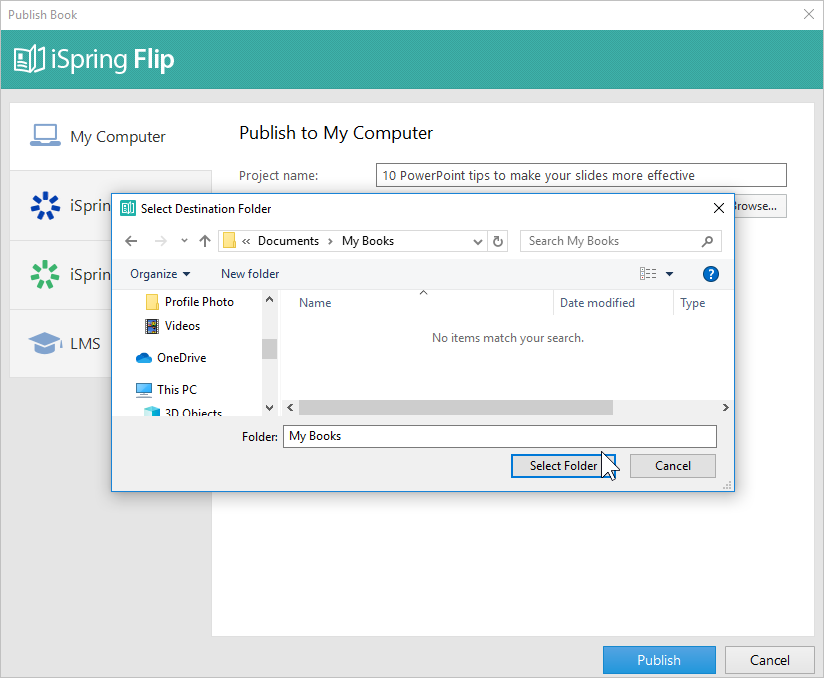Sort by the Type column

[692, 303]
